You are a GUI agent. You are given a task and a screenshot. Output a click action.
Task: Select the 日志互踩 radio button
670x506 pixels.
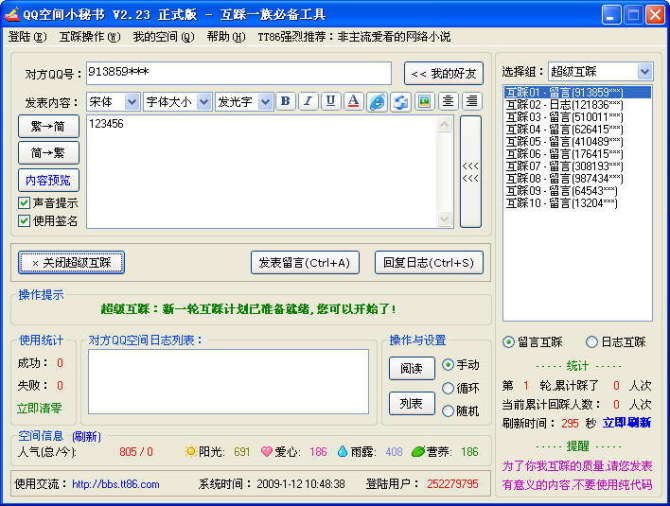(592, 342)
